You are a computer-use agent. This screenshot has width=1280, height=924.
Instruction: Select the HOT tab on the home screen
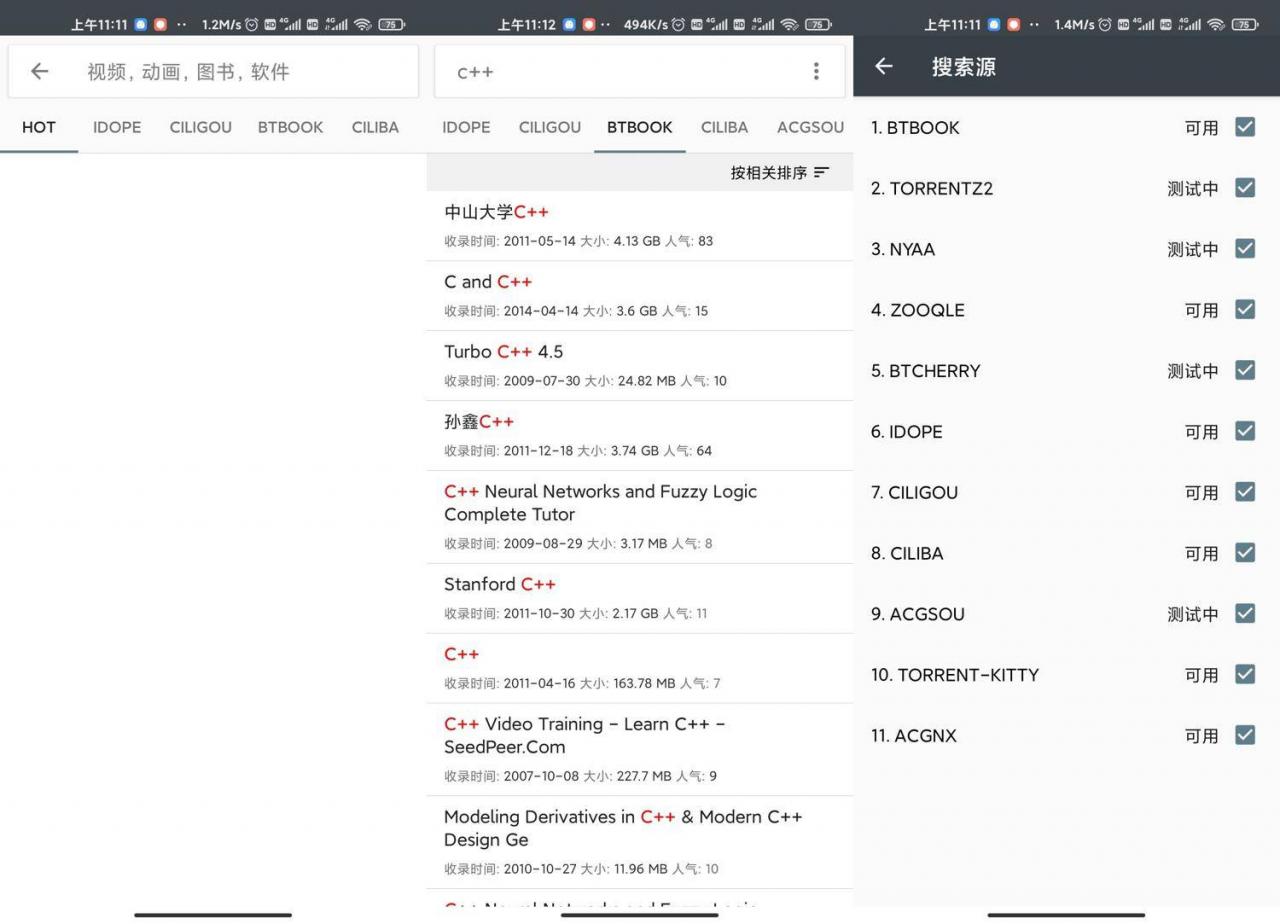38,127
